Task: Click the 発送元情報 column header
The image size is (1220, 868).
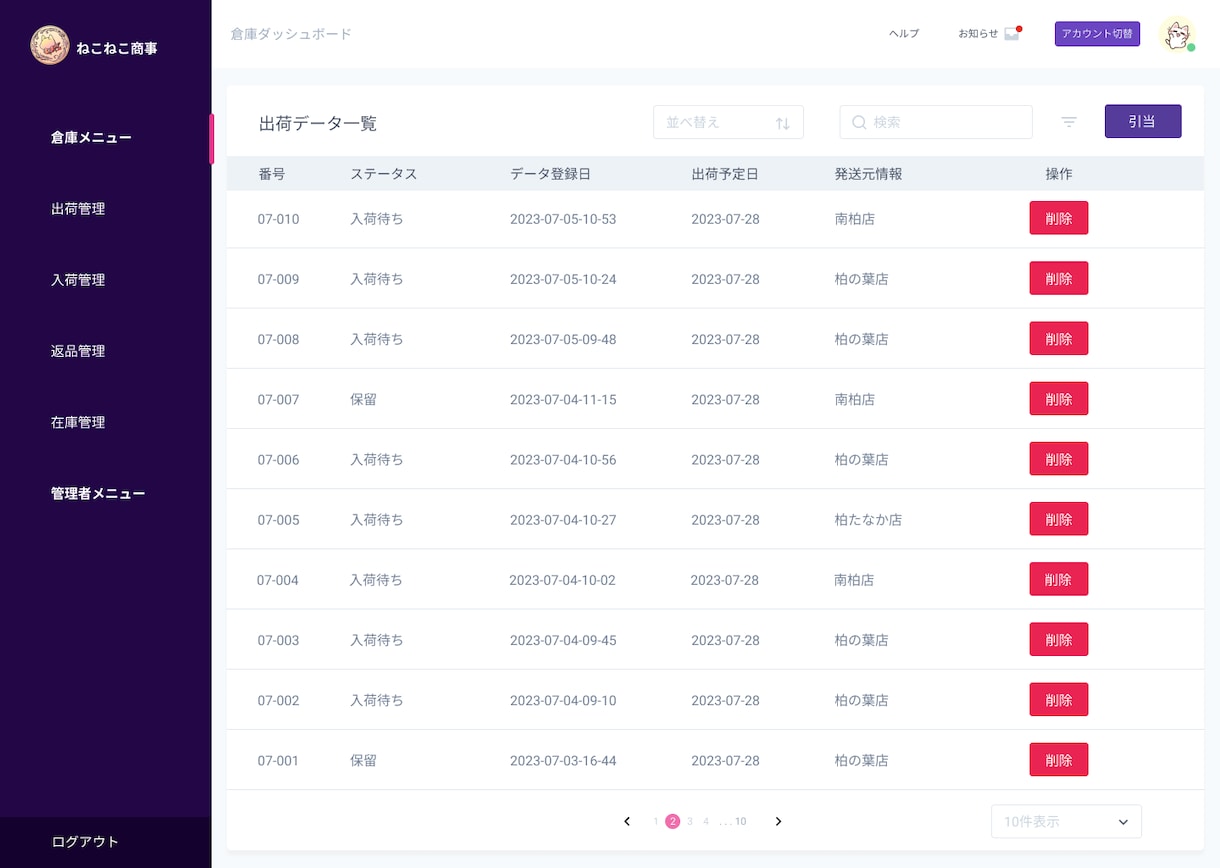Action: click(x=869, y=174)
